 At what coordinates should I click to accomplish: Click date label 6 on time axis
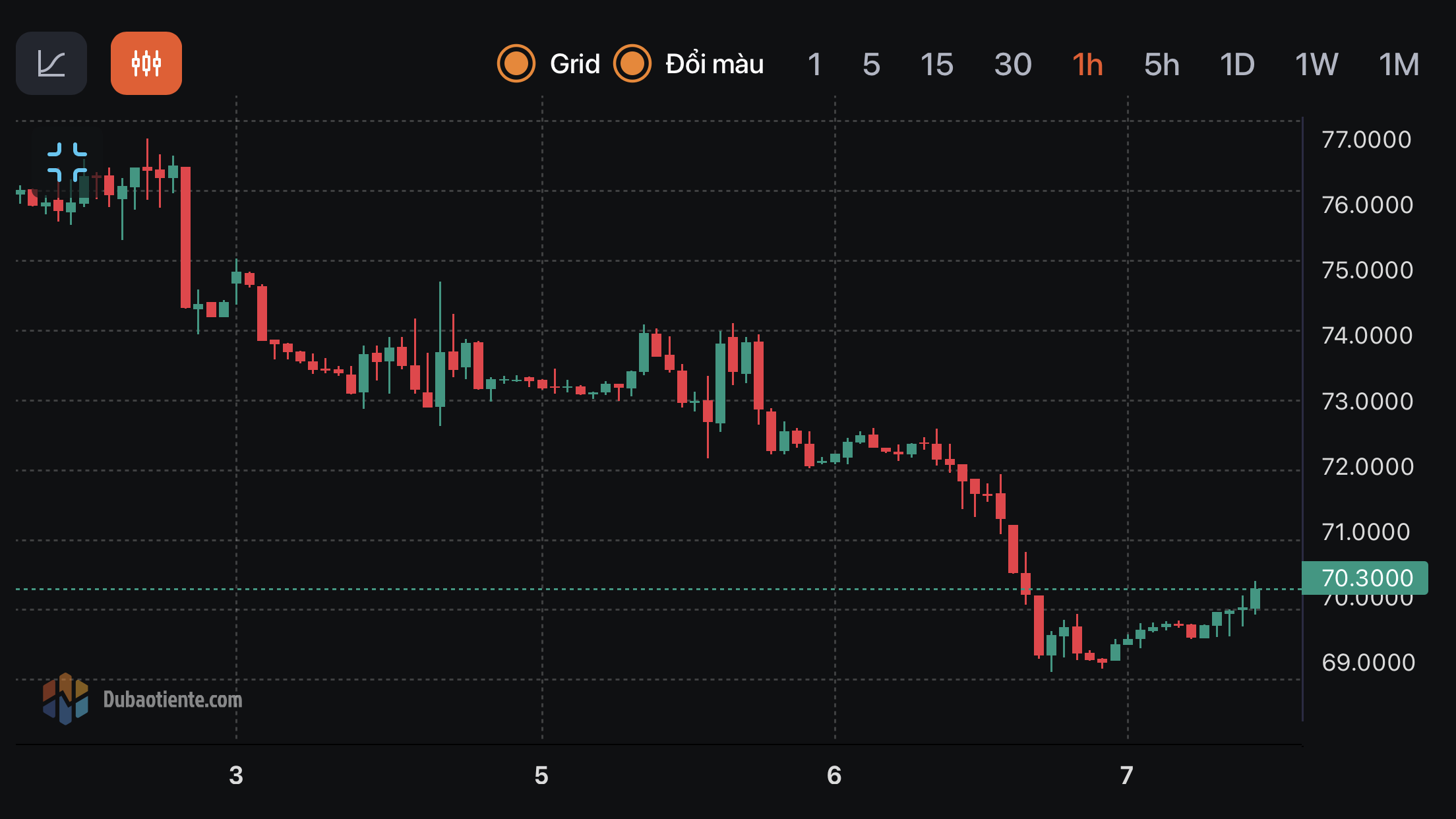tap(834, 775)
